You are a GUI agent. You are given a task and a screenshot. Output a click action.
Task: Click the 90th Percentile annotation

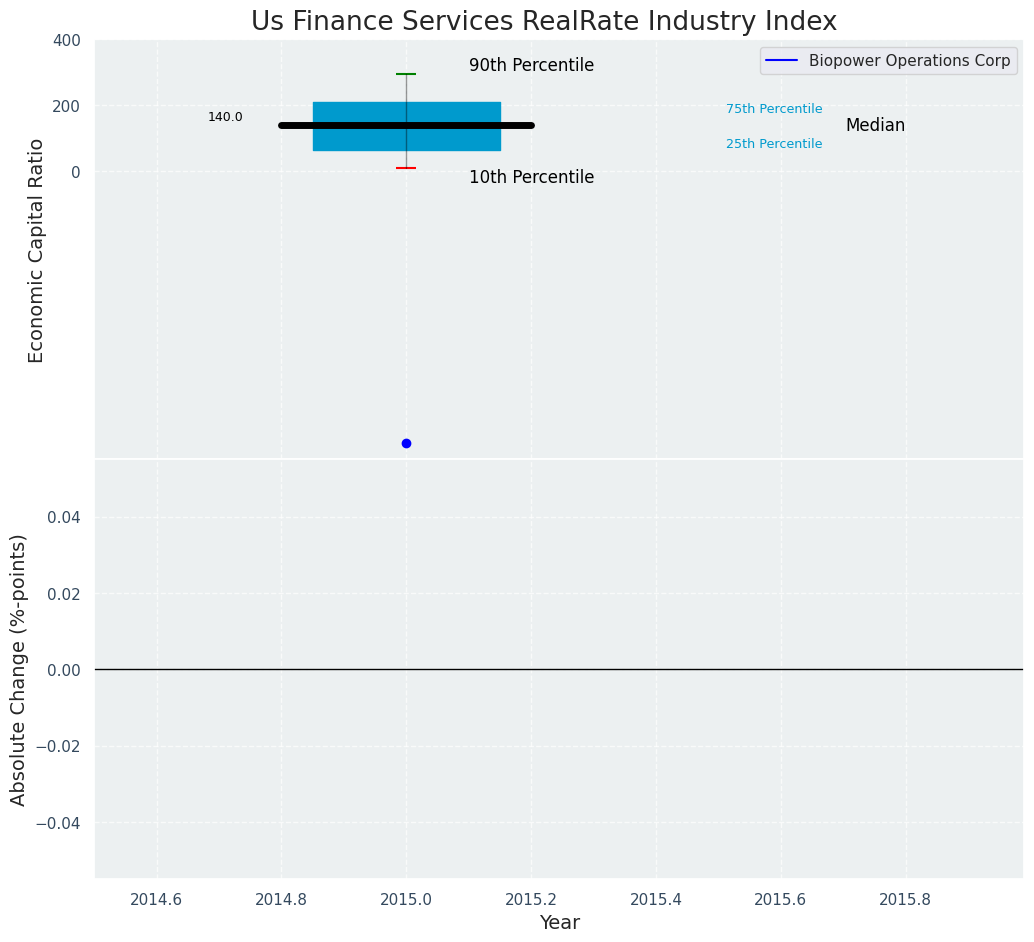(x=531, y=66)
